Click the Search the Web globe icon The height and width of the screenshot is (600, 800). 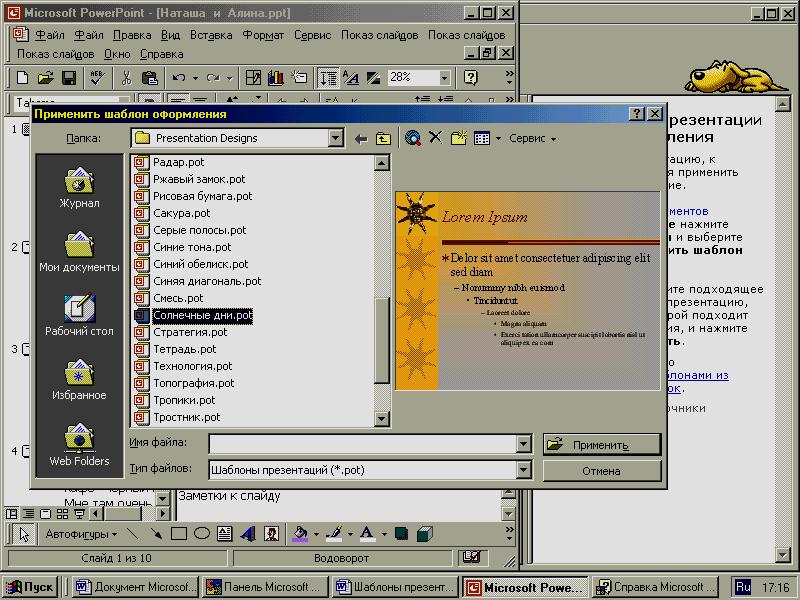[412, 138]
